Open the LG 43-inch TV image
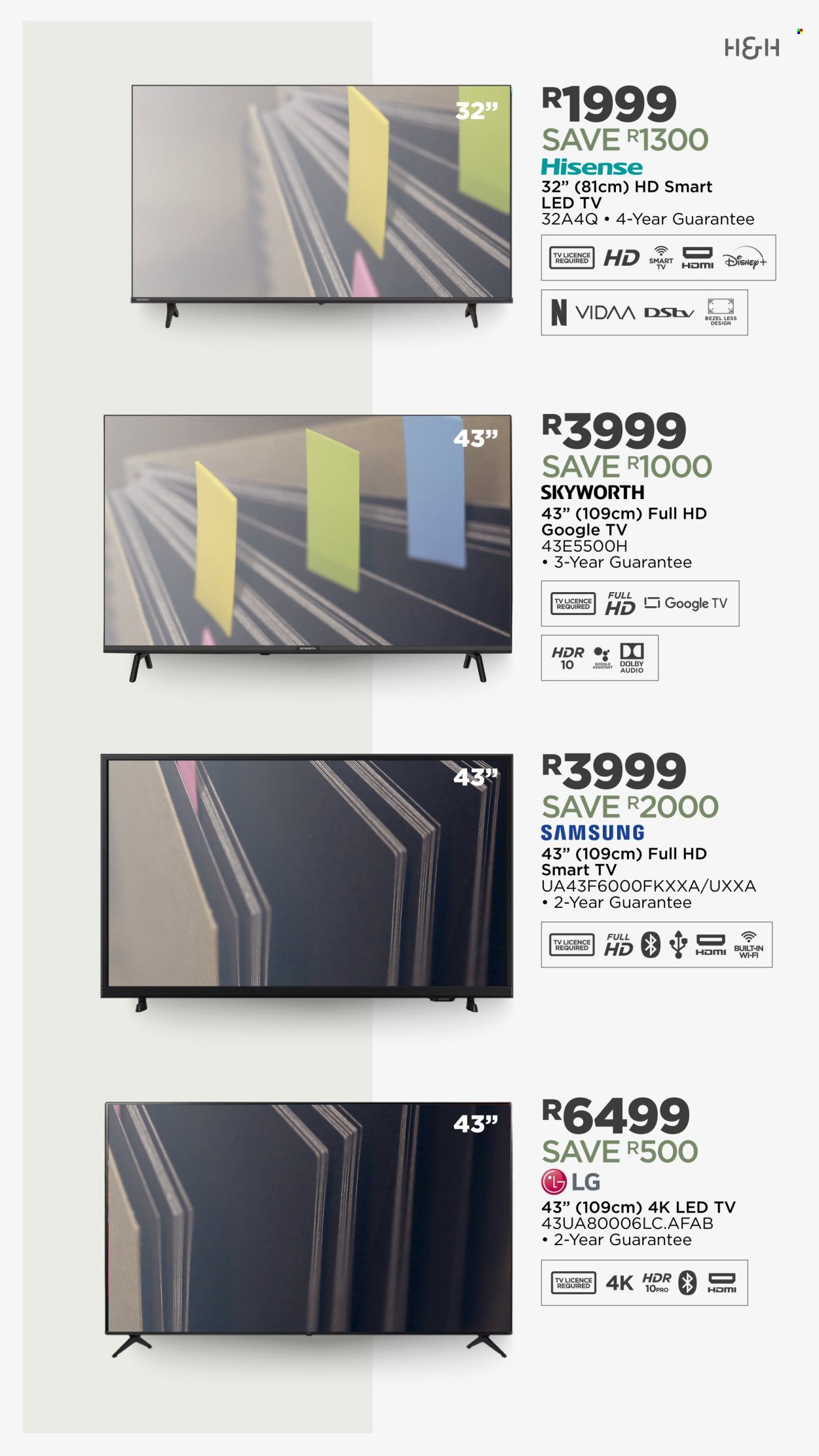 pos(309,1229)
